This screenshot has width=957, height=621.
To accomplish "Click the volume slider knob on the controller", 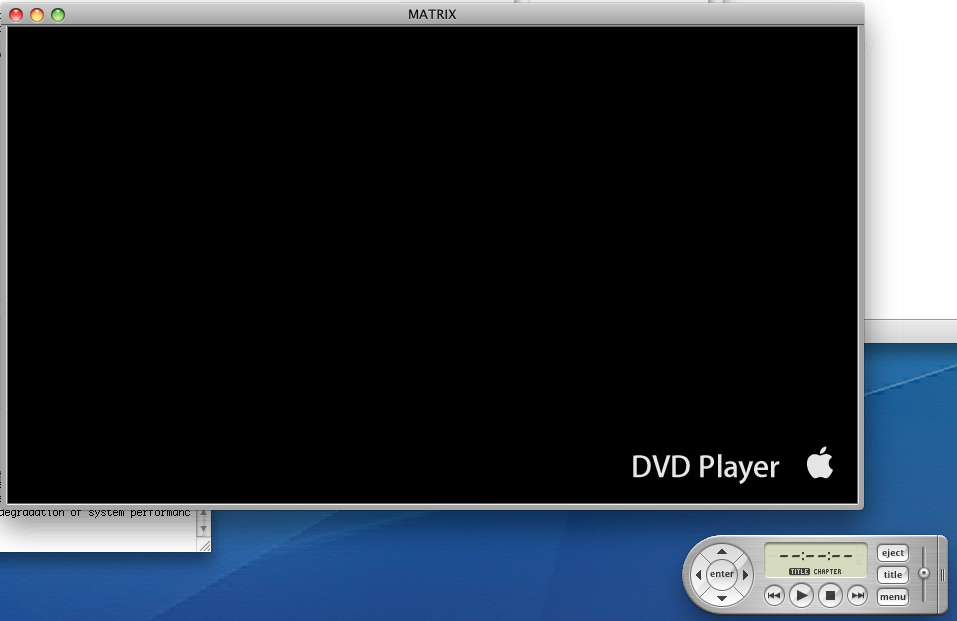I will pyautogui.click(x=924, y=573).
